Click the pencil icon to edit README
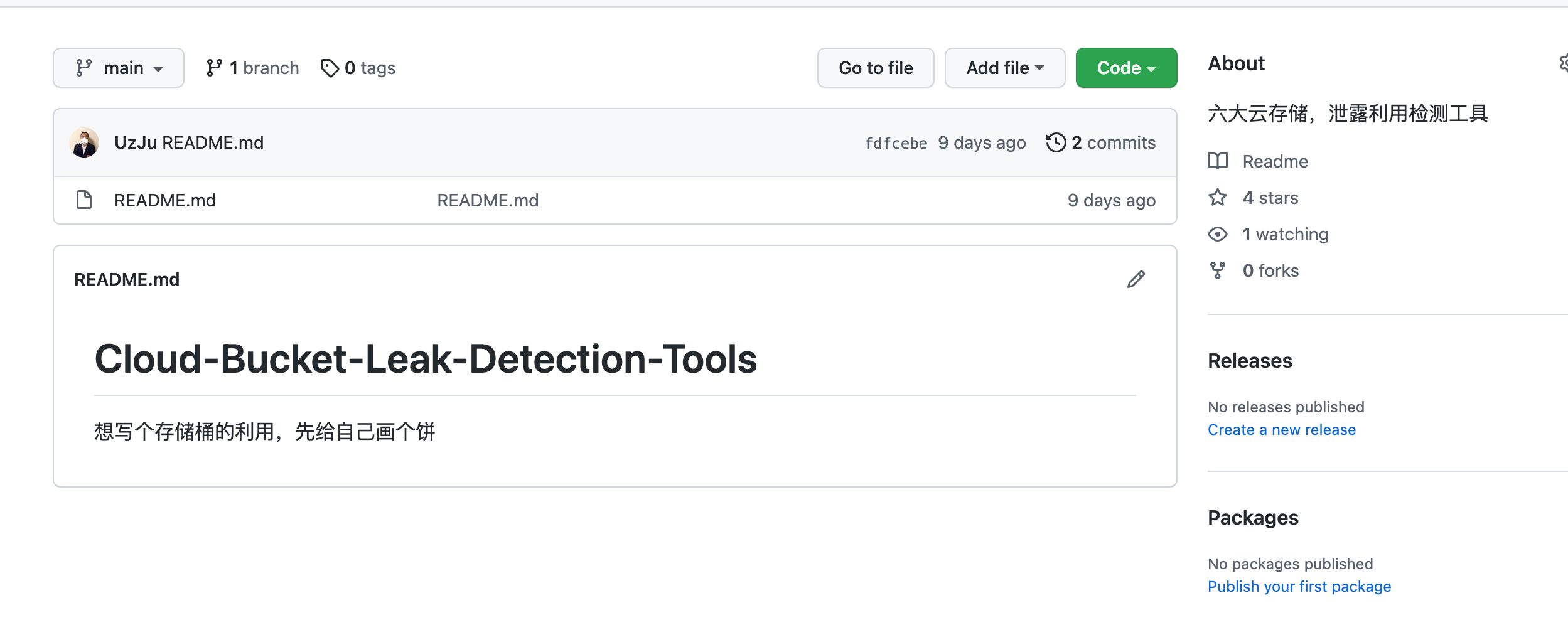Viewport: 1568px width, 620px height. tap(1136, 279)
